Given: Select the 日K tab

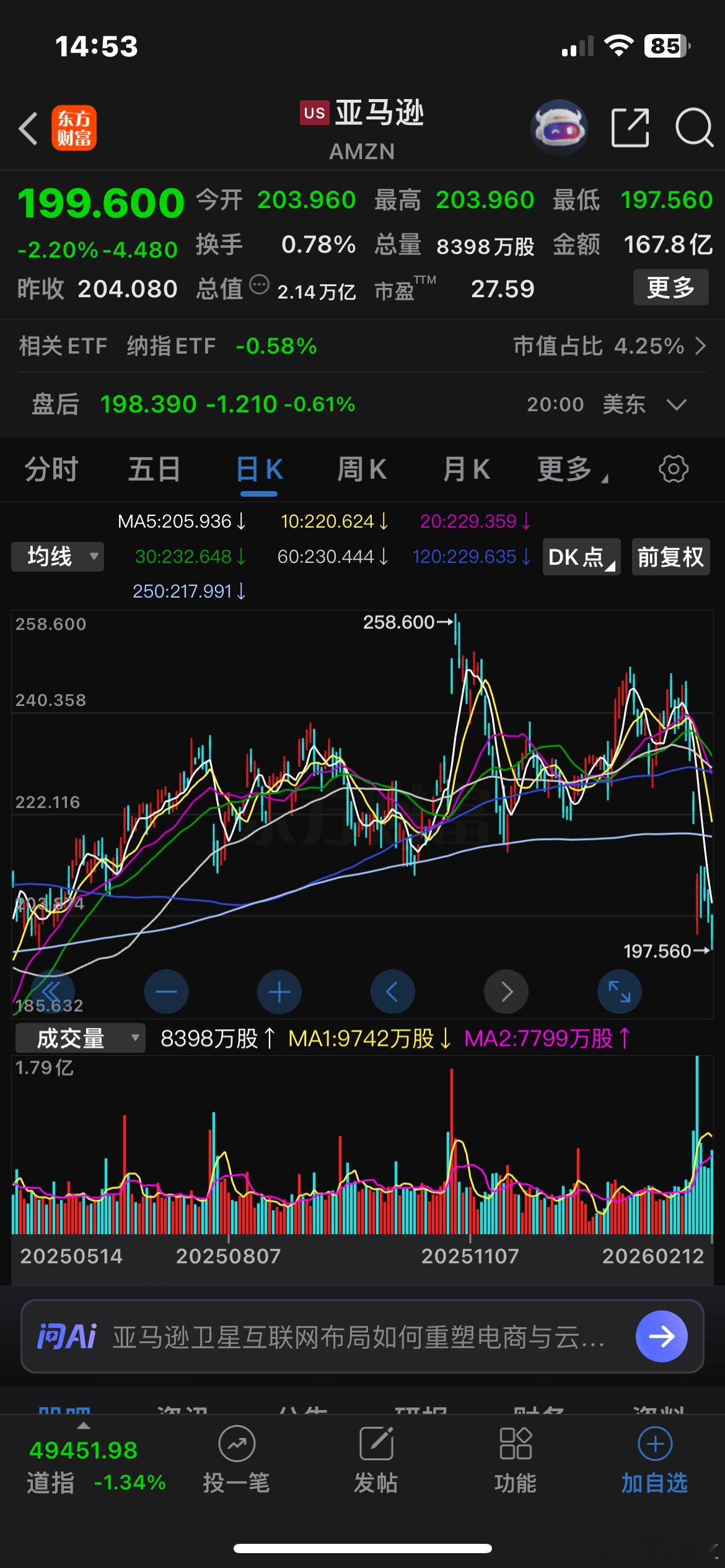Looking at the screenshot, I should (259, 469).
